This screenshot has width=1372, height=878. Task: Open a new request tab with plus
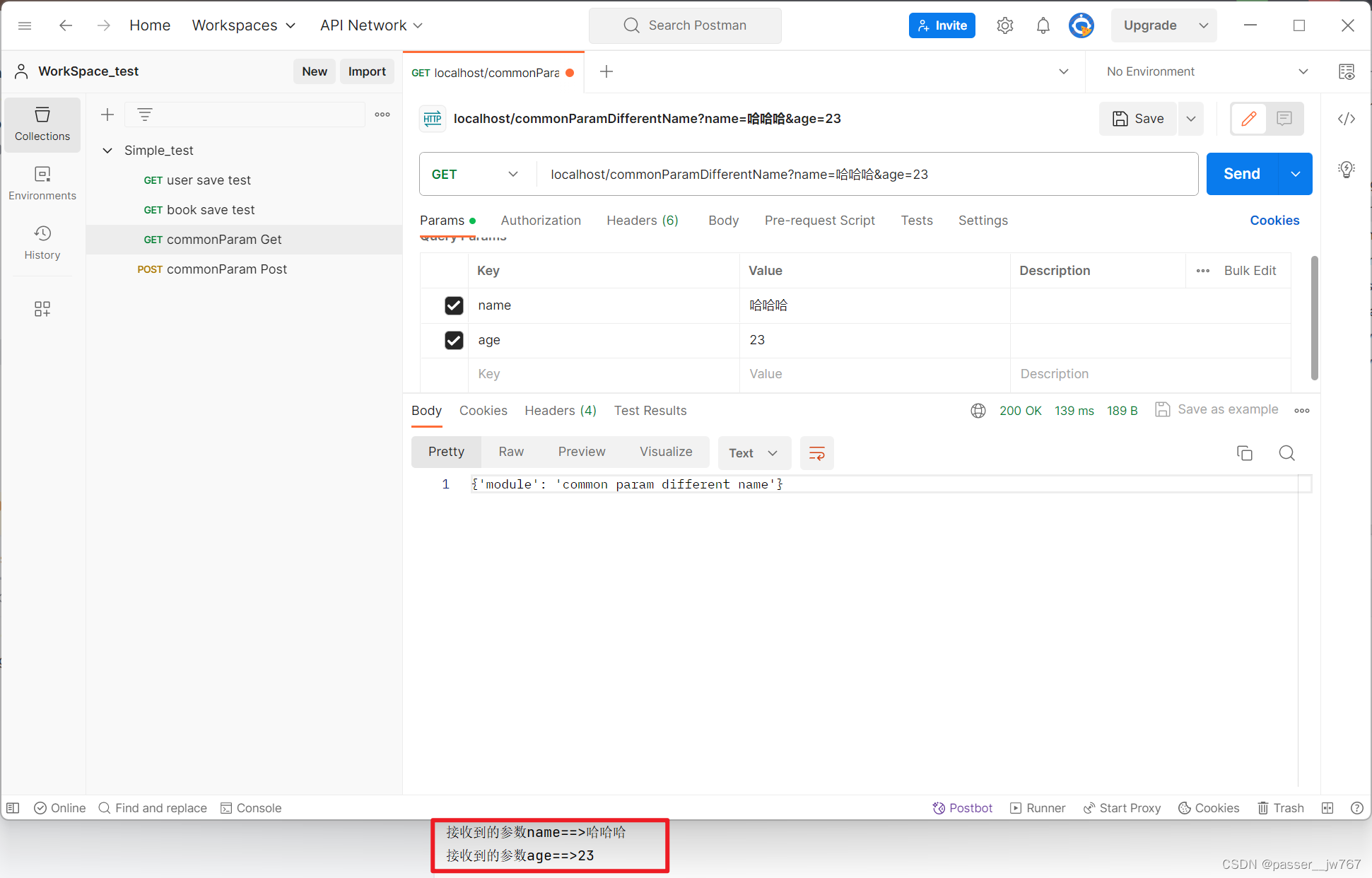606,71
